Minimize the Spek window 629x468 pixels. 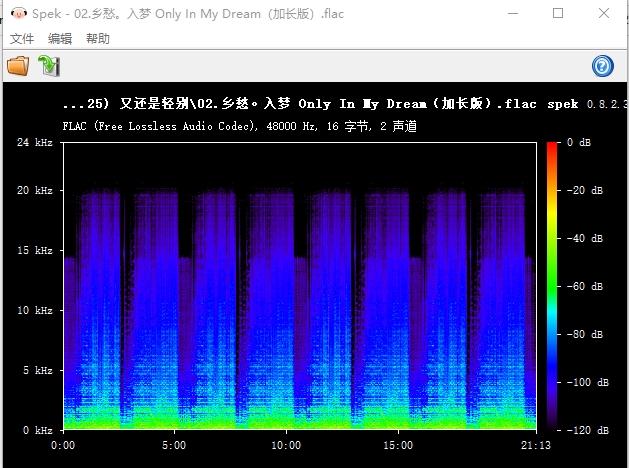point(513,13)
